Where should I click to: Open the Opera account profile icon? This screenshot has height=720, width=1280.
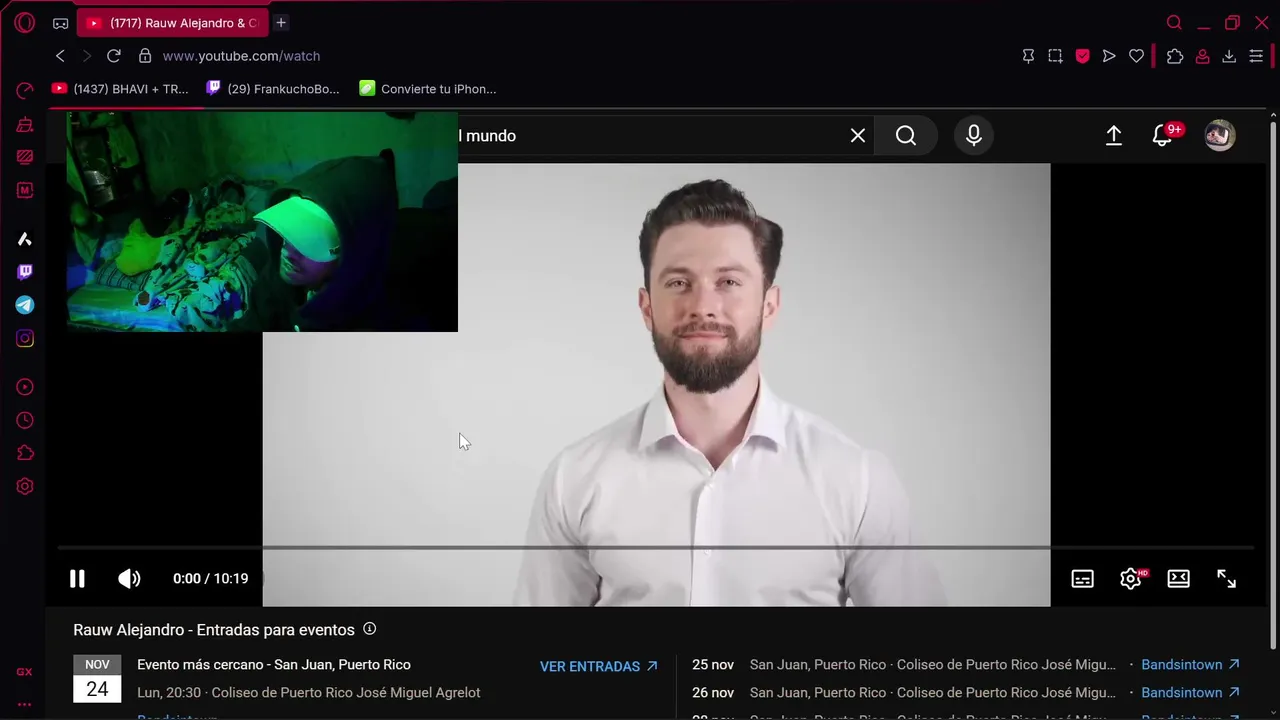click(1202, 56)
